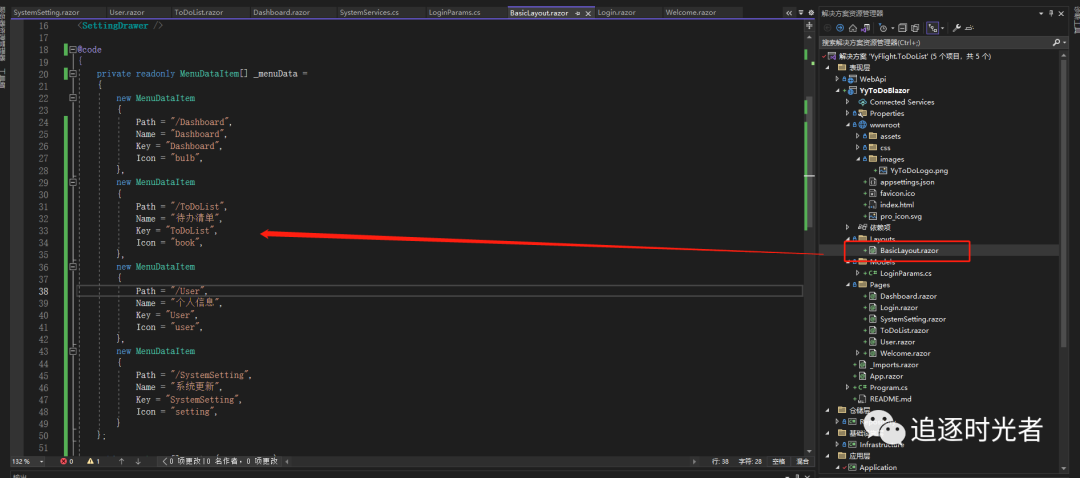Select ToDoList.razor under Pages folder
This screenshot has width=1080, height=478.
click(x=904, y=331)
